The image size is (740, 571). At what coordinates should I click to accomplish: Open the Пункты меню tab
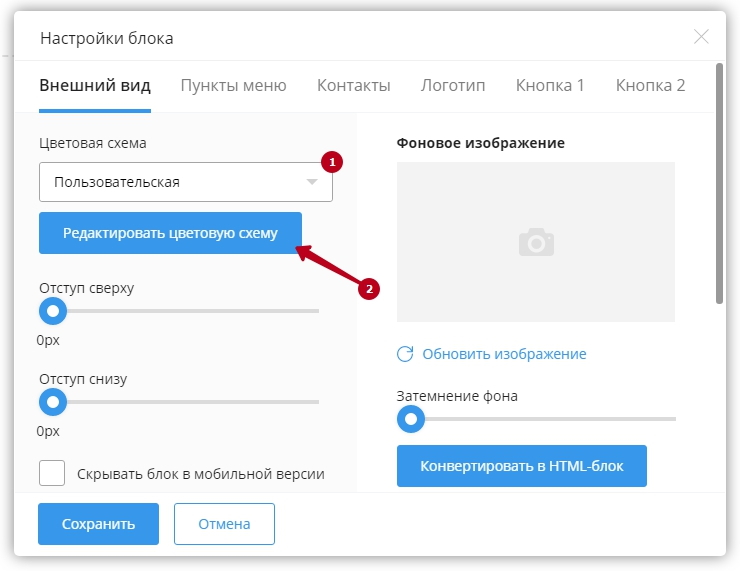233,85
